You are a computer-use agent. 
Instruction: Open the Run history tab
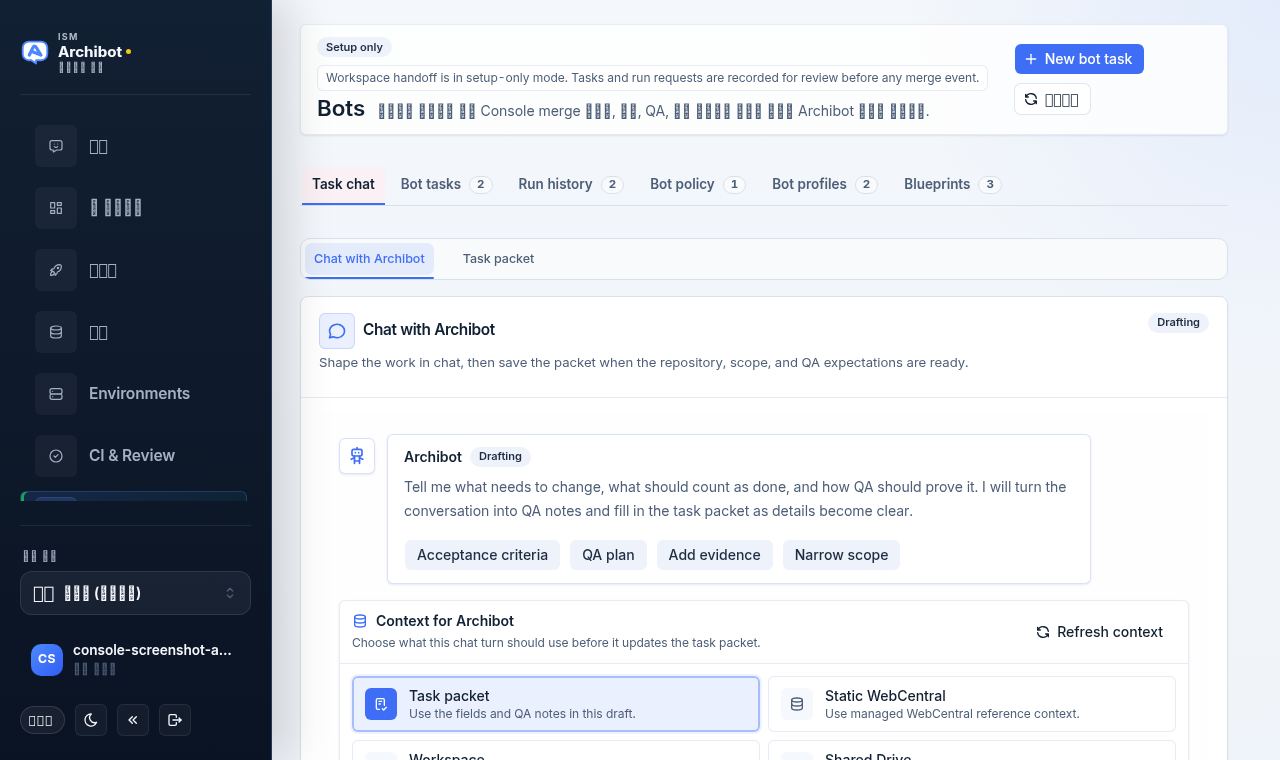[570, 184]
